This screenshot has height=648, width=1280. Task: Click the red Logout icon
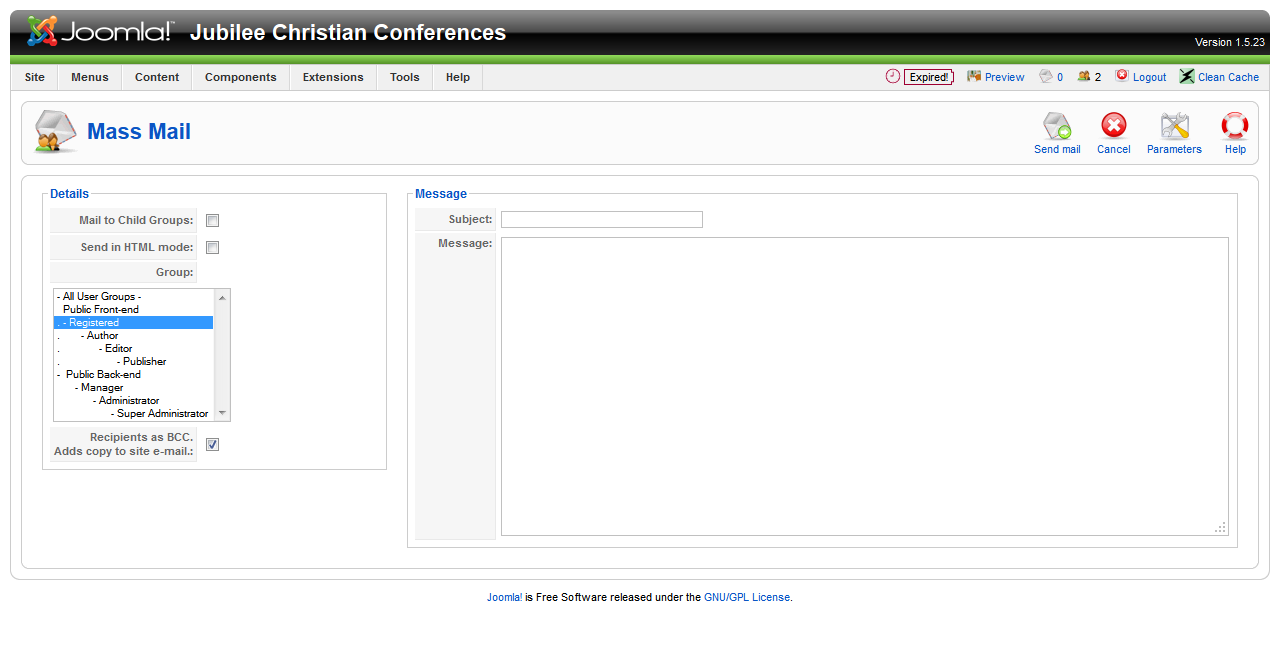(1122, 75)
